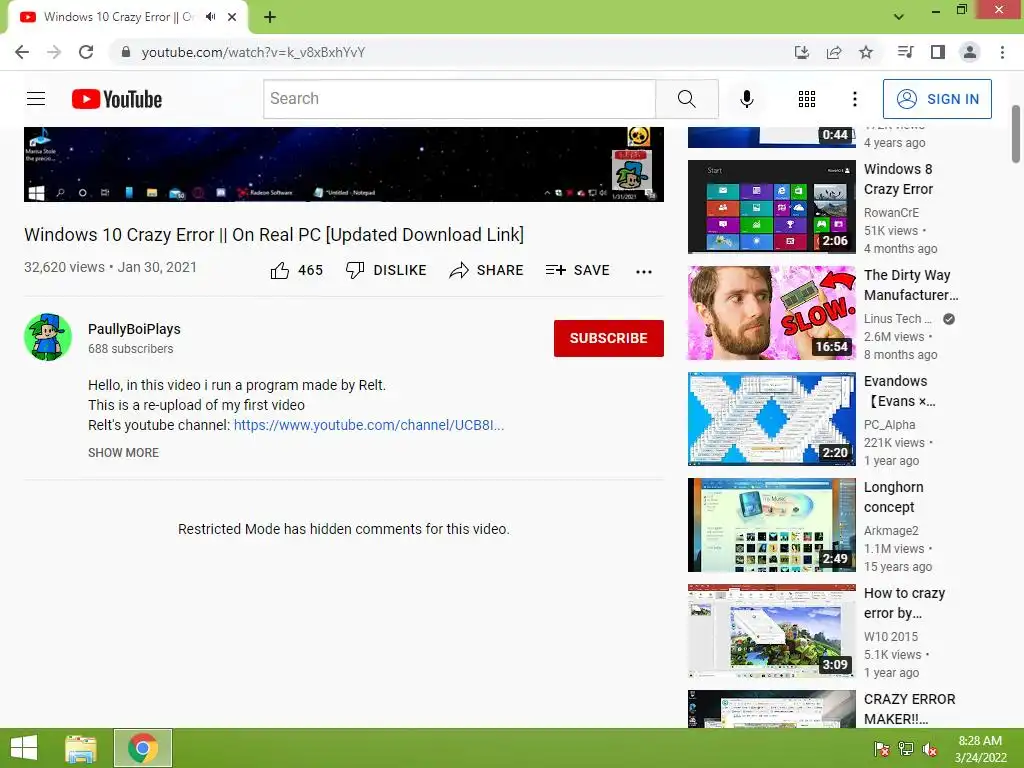Screen dimensions: 1024x768
Task: Toggle Chrome side panel
Action: click(938, 52)
